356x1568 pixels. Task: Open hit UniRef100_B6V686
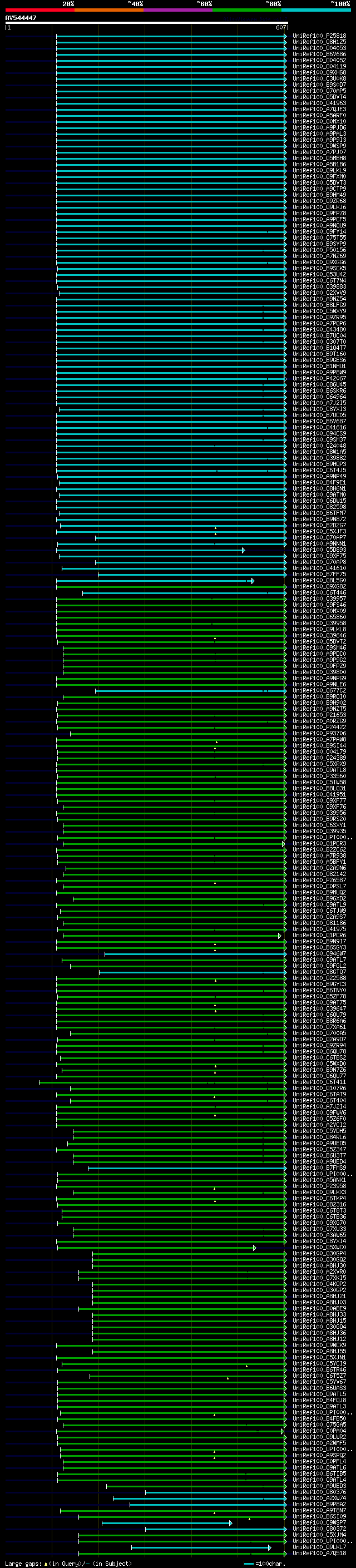pyautogui.click(x=319, y=54)
